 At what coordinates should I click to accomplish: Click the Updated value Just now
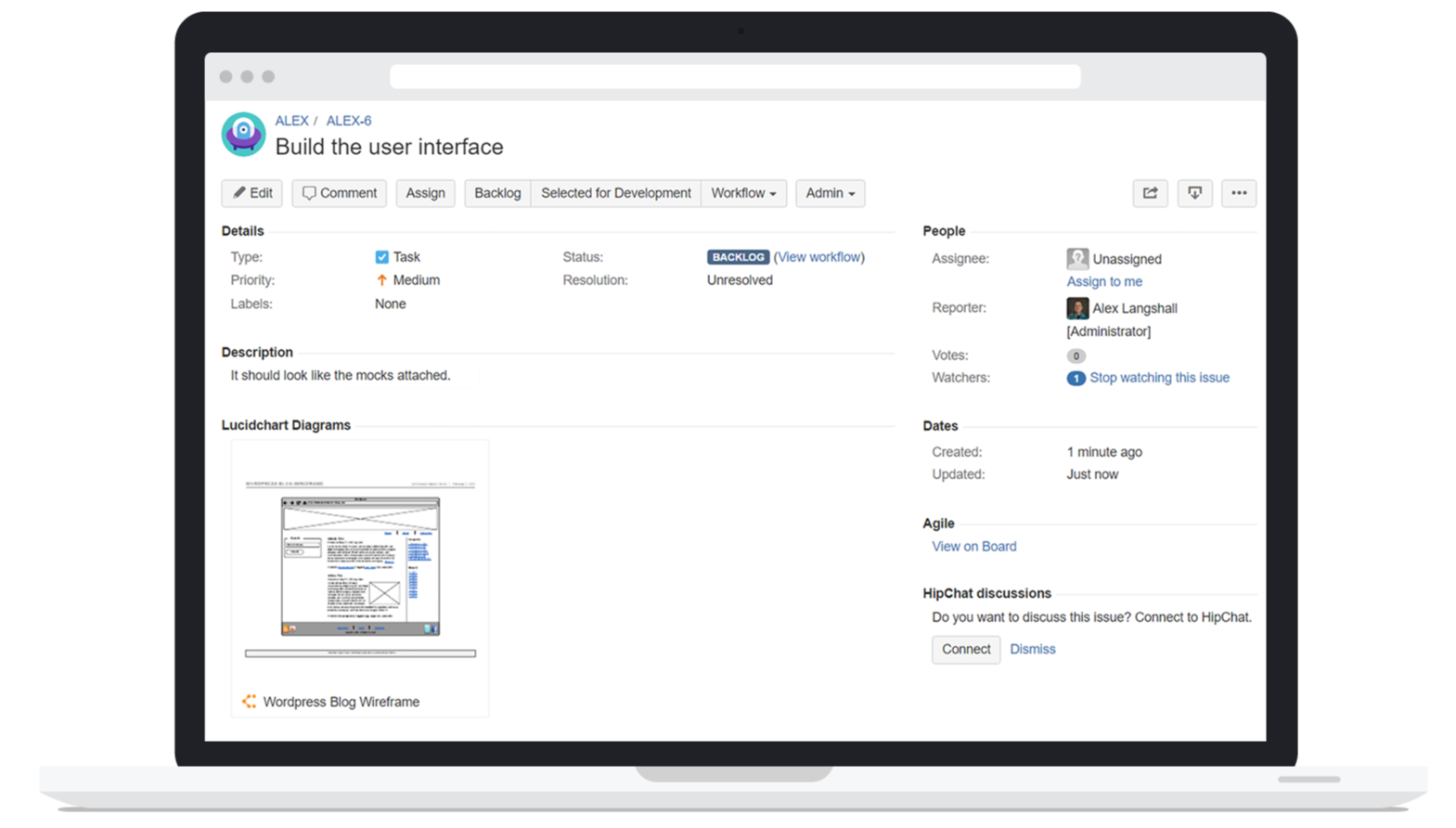tap(1092, 474)
